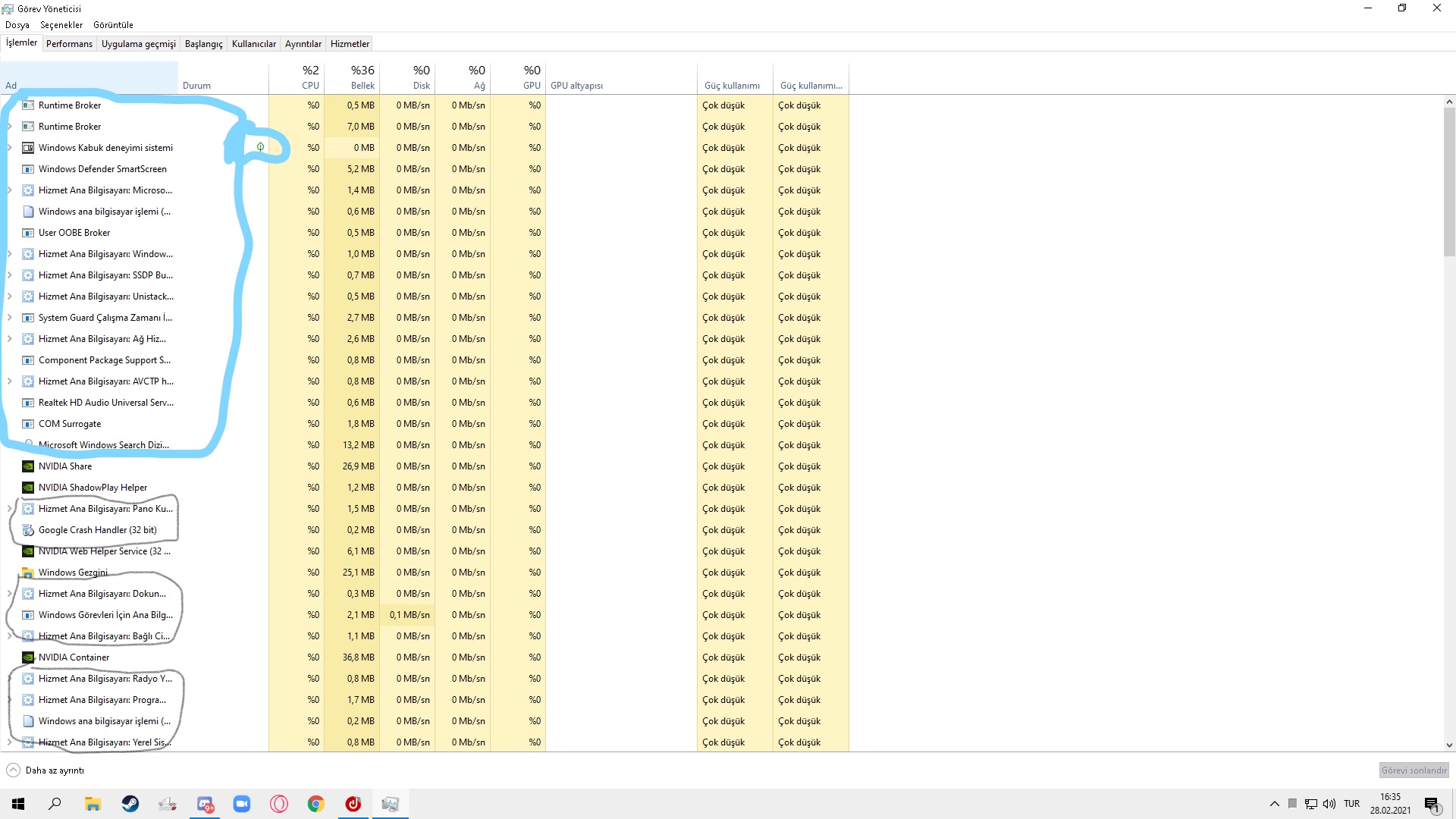This screenshot has width=1456, height=819.
Task: Expand Hizmet Ana Bilgisayarı: AVCTP row
Action: tap(10, 381)
